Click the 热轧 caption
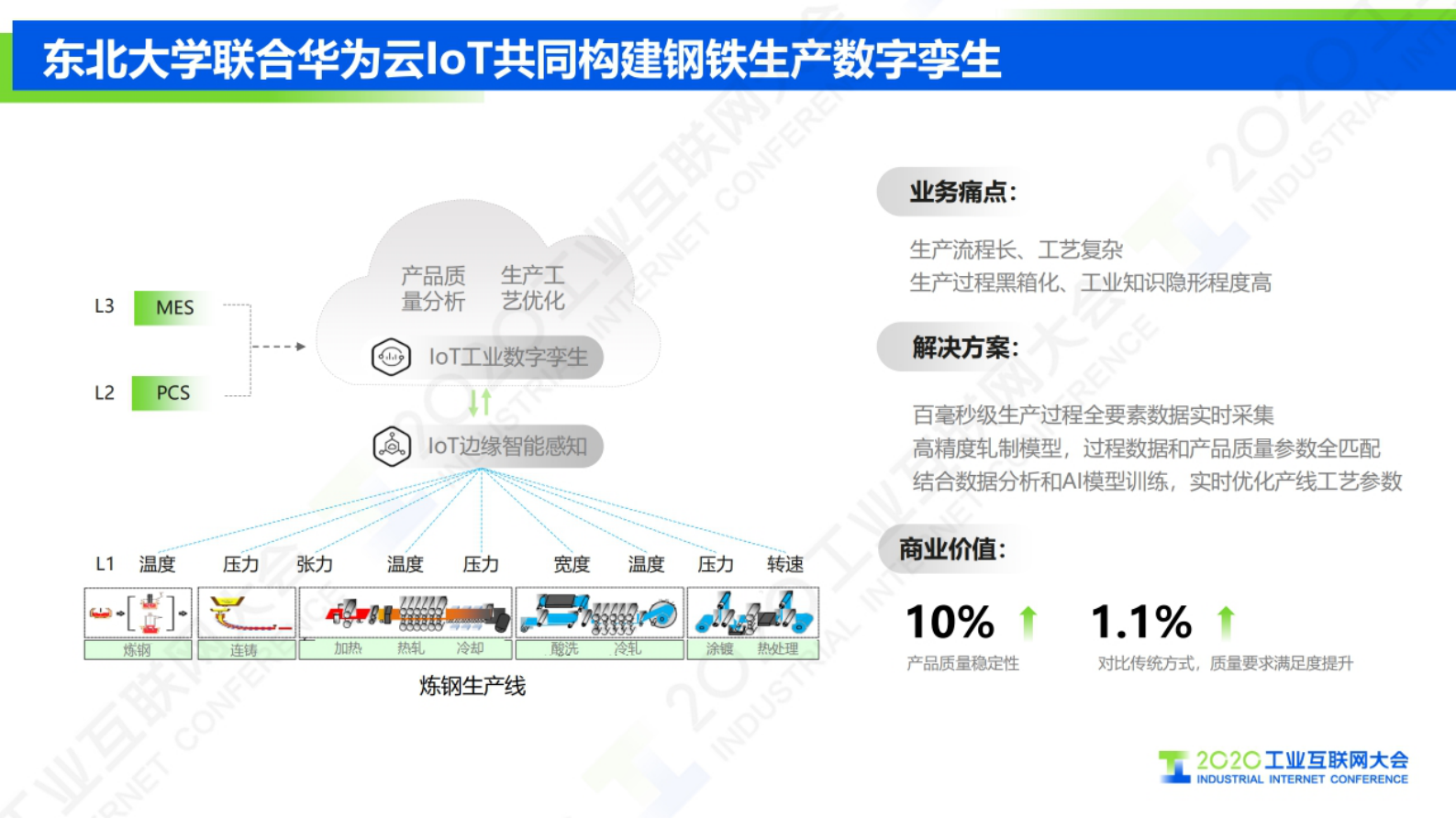Image resolution: width=1456 pixels, height=818 pixels. pyautogui.click(x=410, y=648)
